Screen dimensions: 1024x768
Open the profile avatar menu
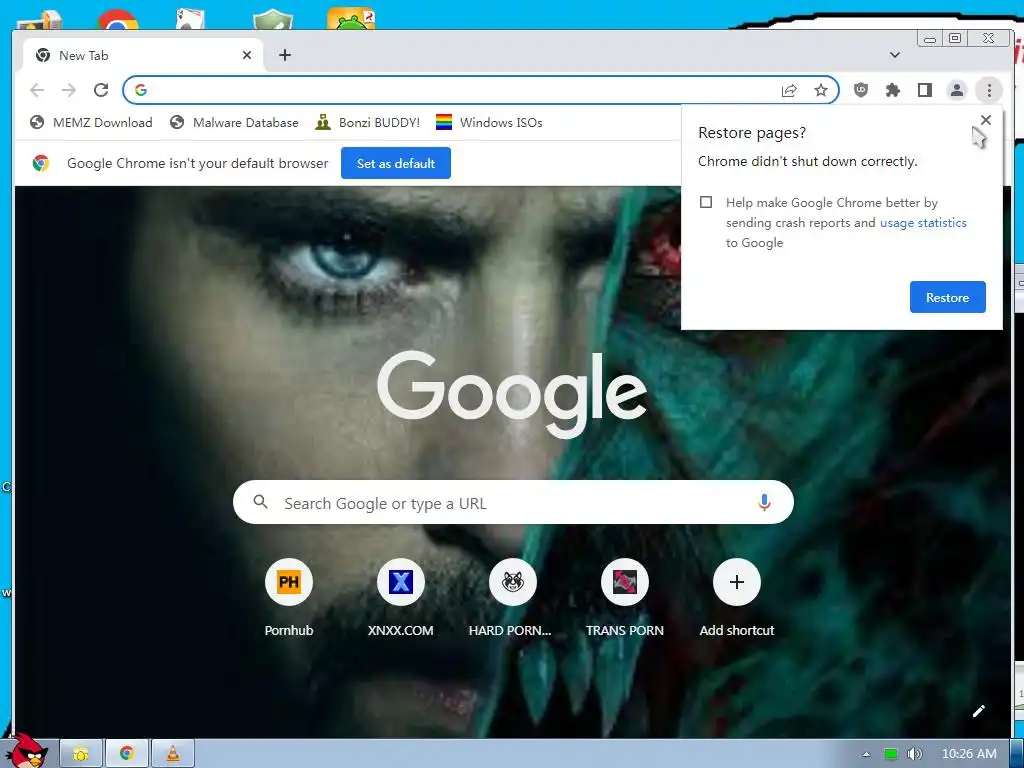coord(957,90)
